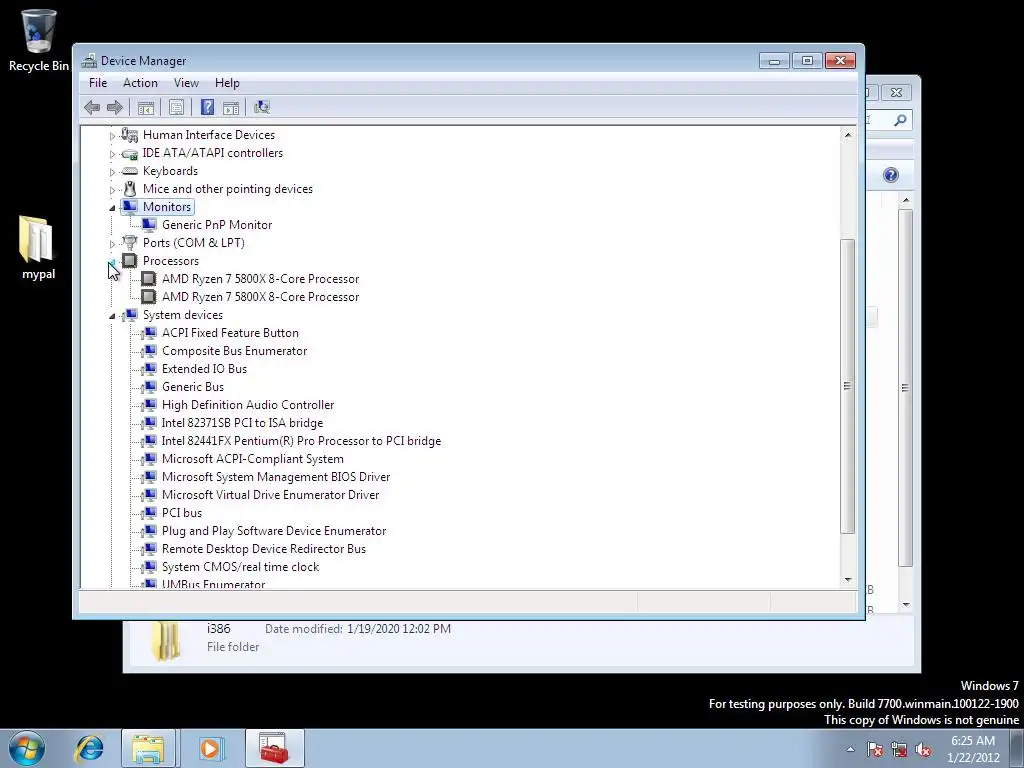Select Microsoft Virtual Drive Enumerator Driver
Viewport: 1024px width, 768px height.
pos(270,495)
